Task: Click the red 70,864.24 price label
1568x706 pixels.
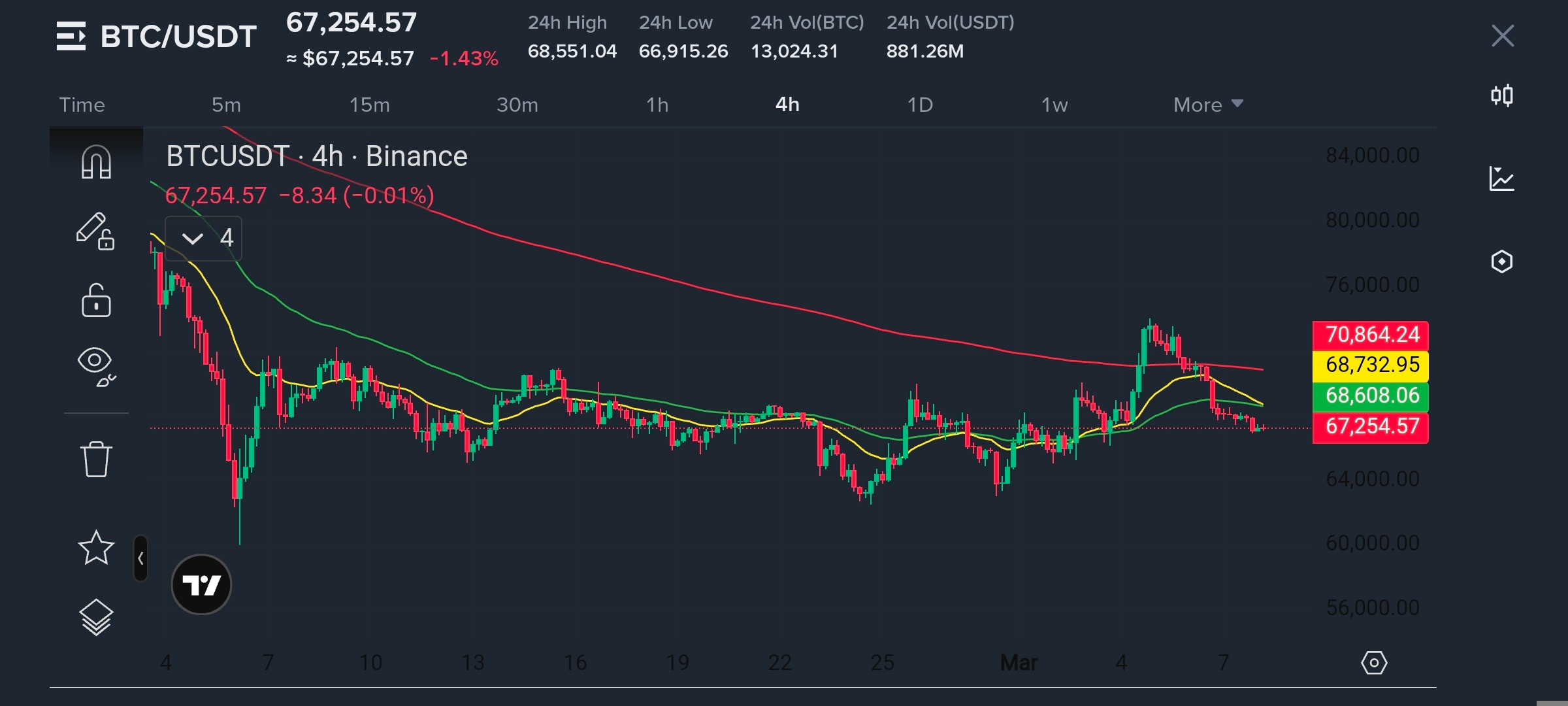Action: pyautogui.click(x=1370, y=335)
